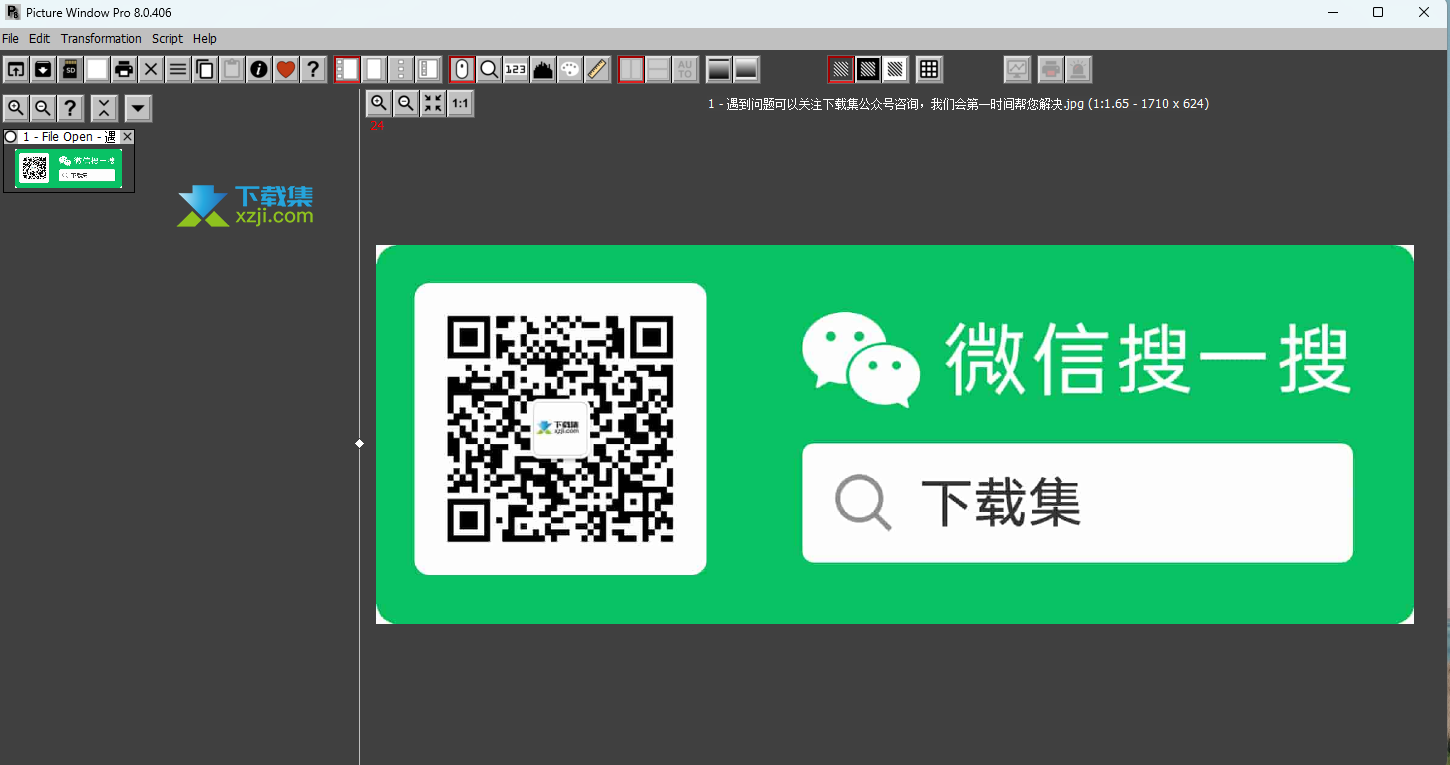1450x765 pixels.
Task: Click the save (down arrow) toolbar icon
Action: (x=43, y=69)
